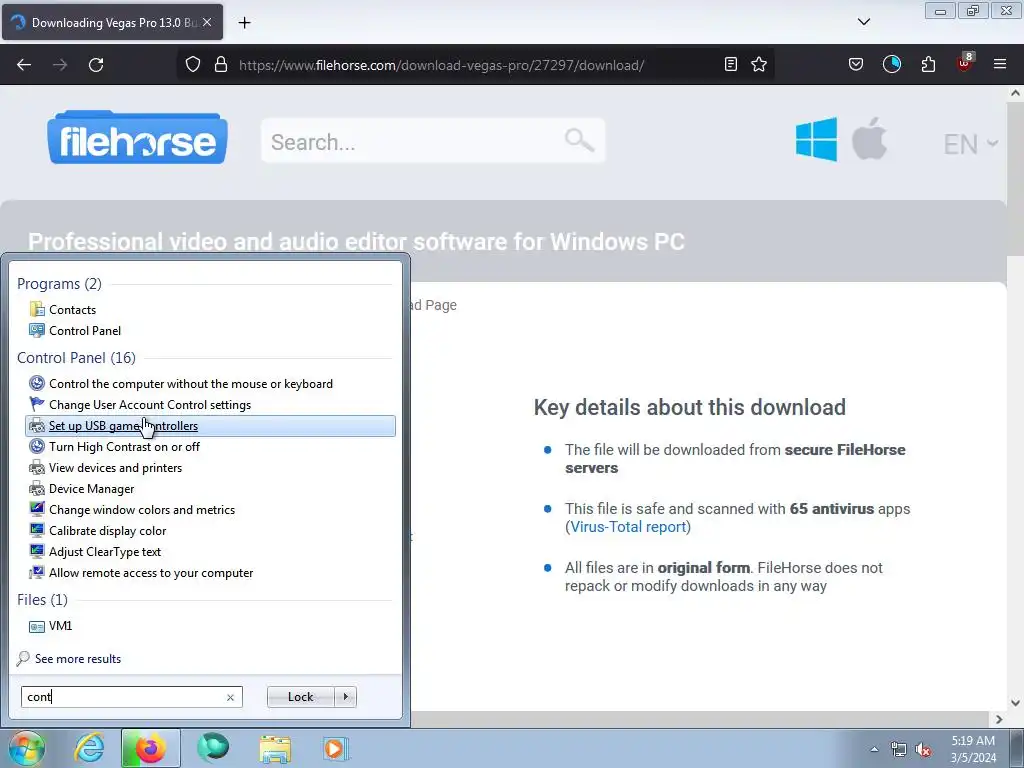1024x768 pixels.
Task: Open the Windows Start orb
Action: point(26,748)
